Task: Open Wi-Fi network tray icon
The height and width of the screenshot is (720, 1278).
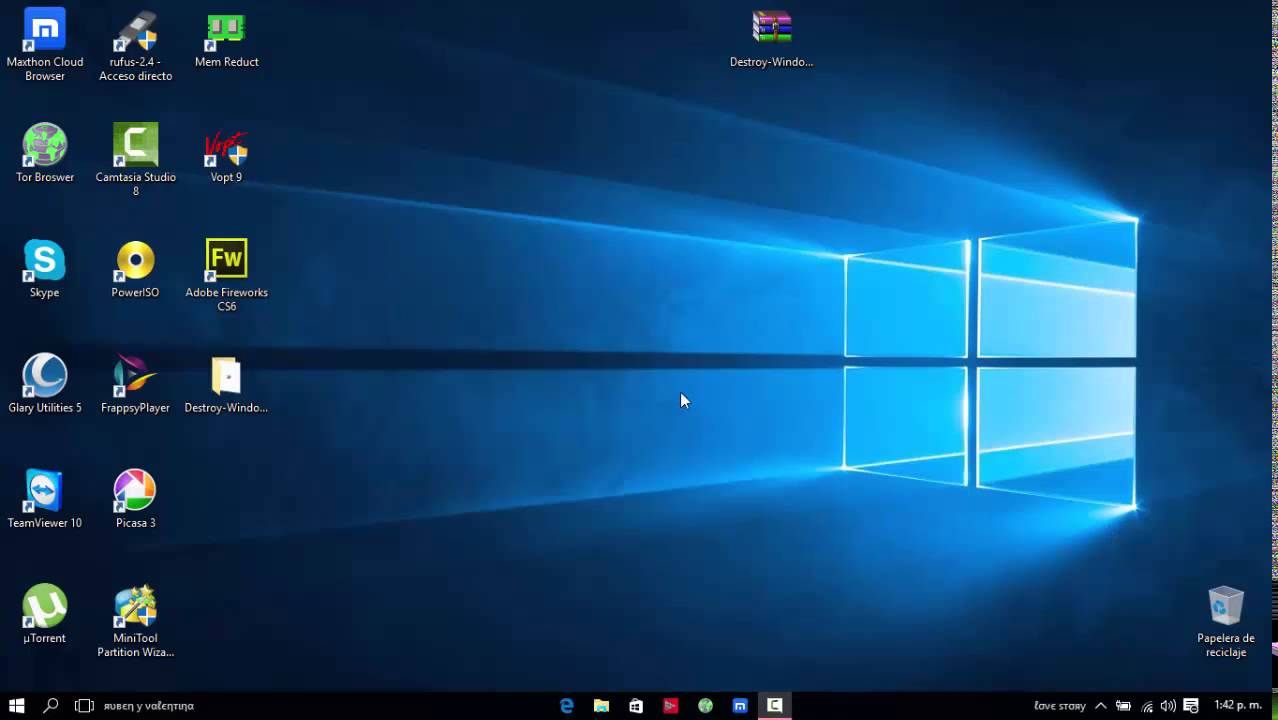Action: click(x=1146, y=705)
